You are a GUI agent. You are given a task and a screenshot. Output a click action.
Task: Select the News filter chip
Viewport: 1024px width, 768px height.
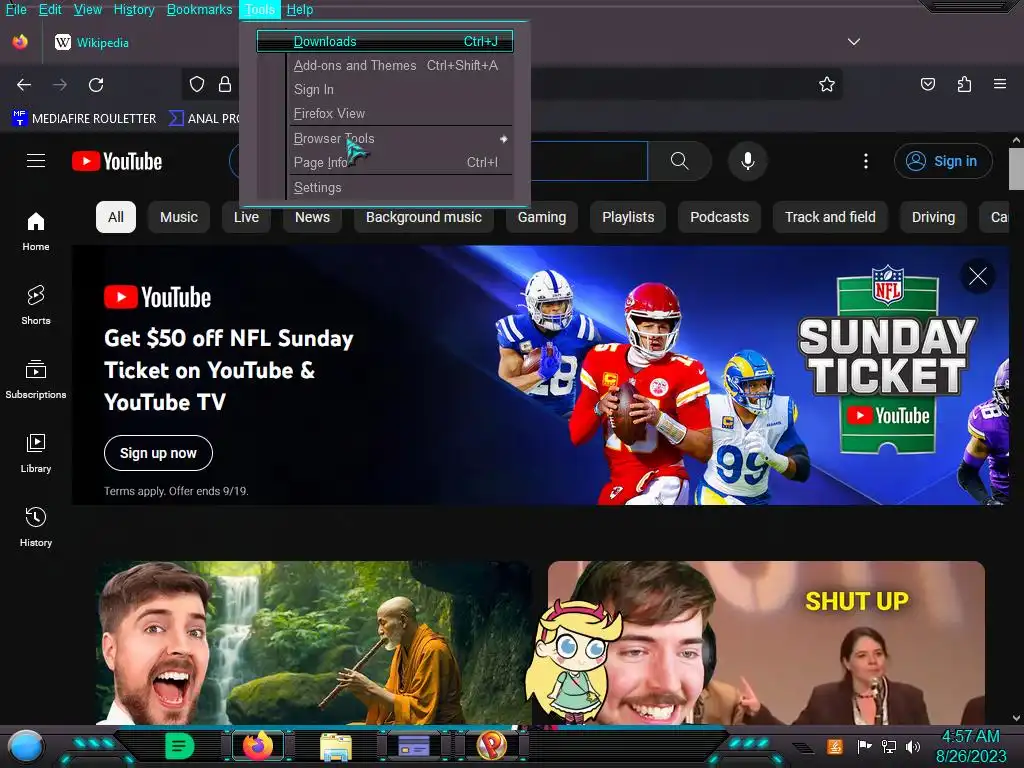pos(312,217)
